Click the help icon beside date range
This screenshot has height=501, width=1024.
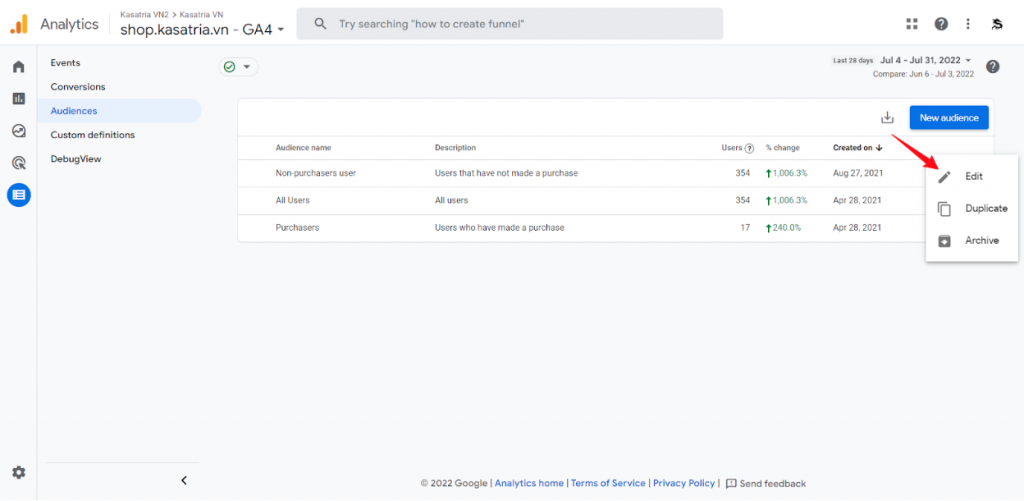(993, 66)
